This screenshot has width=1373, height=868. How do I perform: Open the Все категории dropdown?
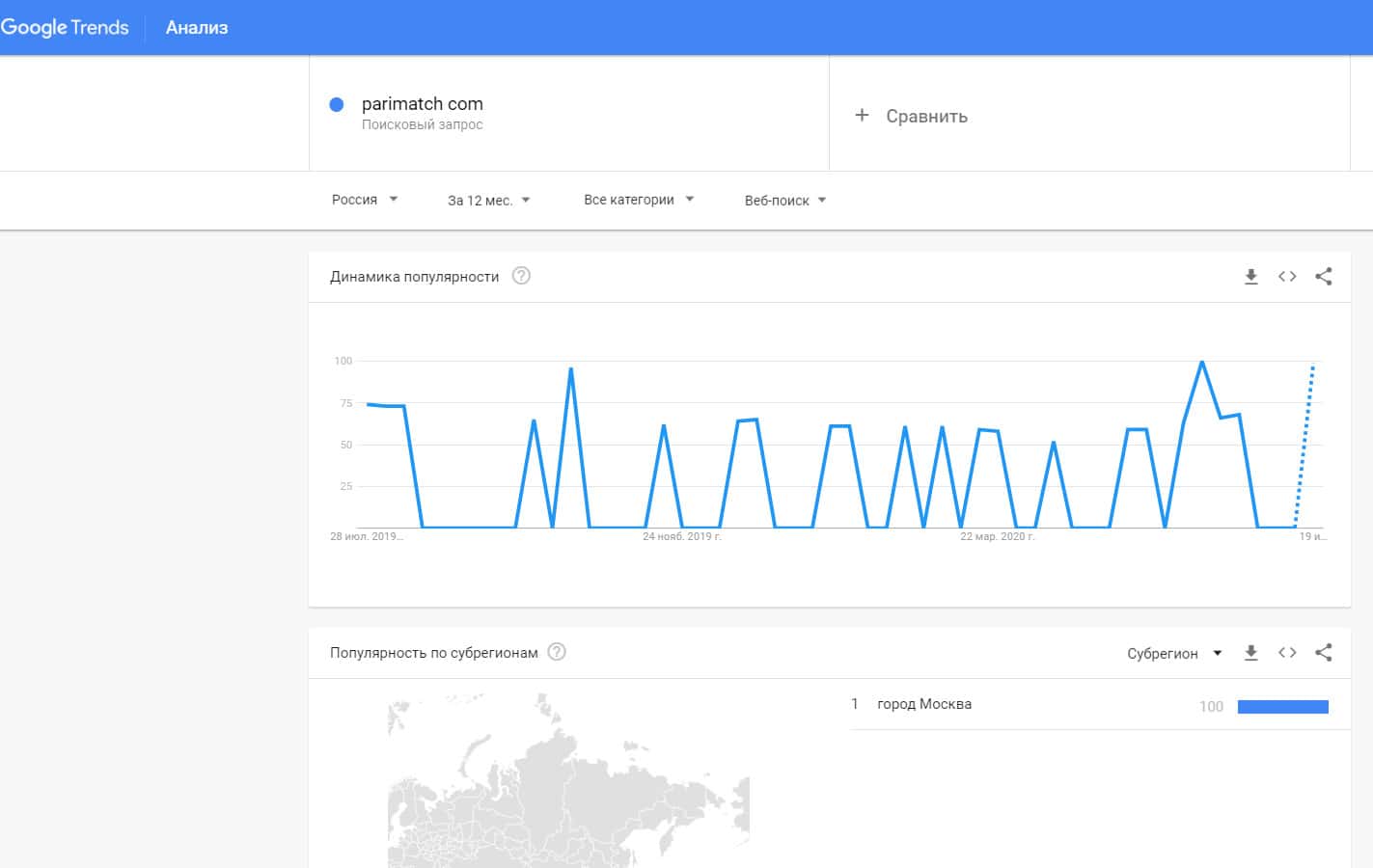pyautogui.click(x=638, y=200)
